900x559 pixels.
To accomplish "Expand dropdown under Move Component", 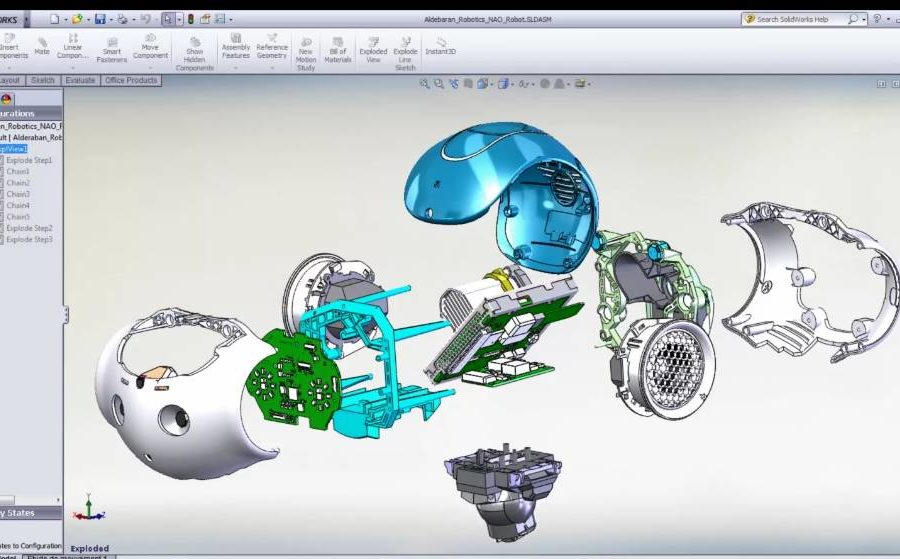I will pos(150,68).
